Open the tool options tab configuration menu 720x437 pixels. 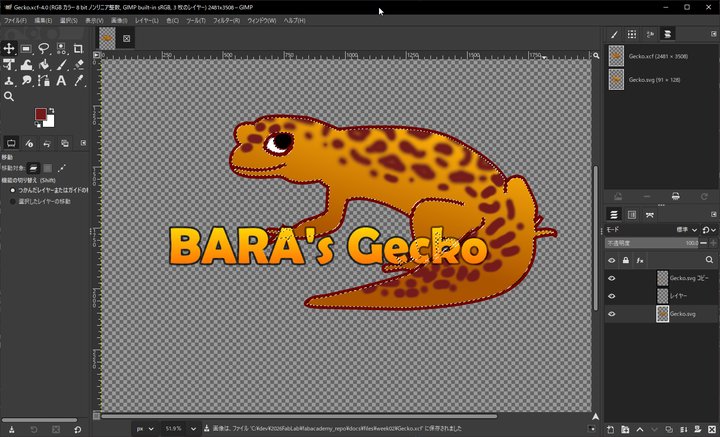pyautogui.click(x=83, y=143)
